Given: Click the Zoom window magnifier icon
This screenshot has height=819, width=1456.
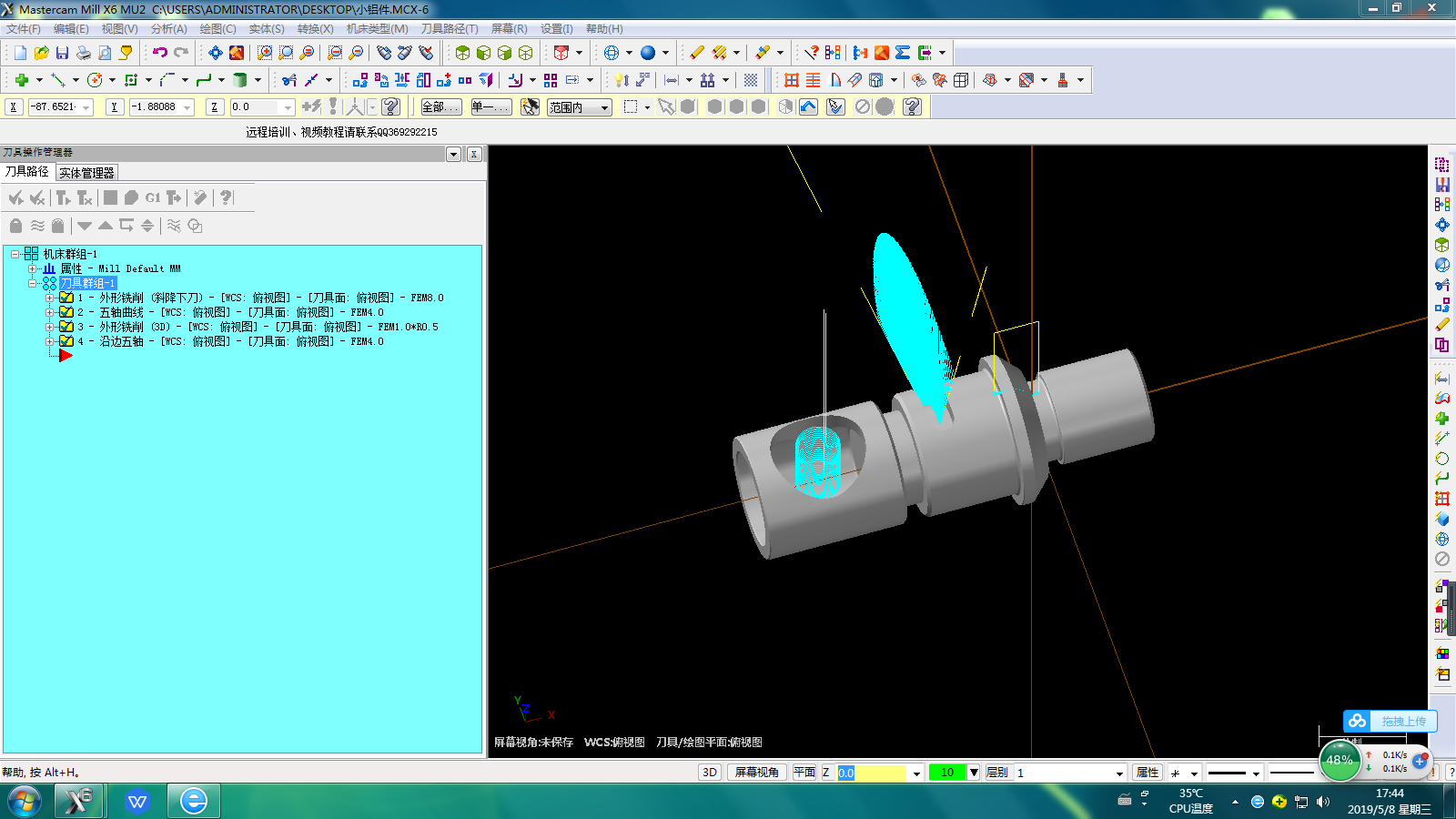Looking at the screenshot, I should (x=265, y=53).
